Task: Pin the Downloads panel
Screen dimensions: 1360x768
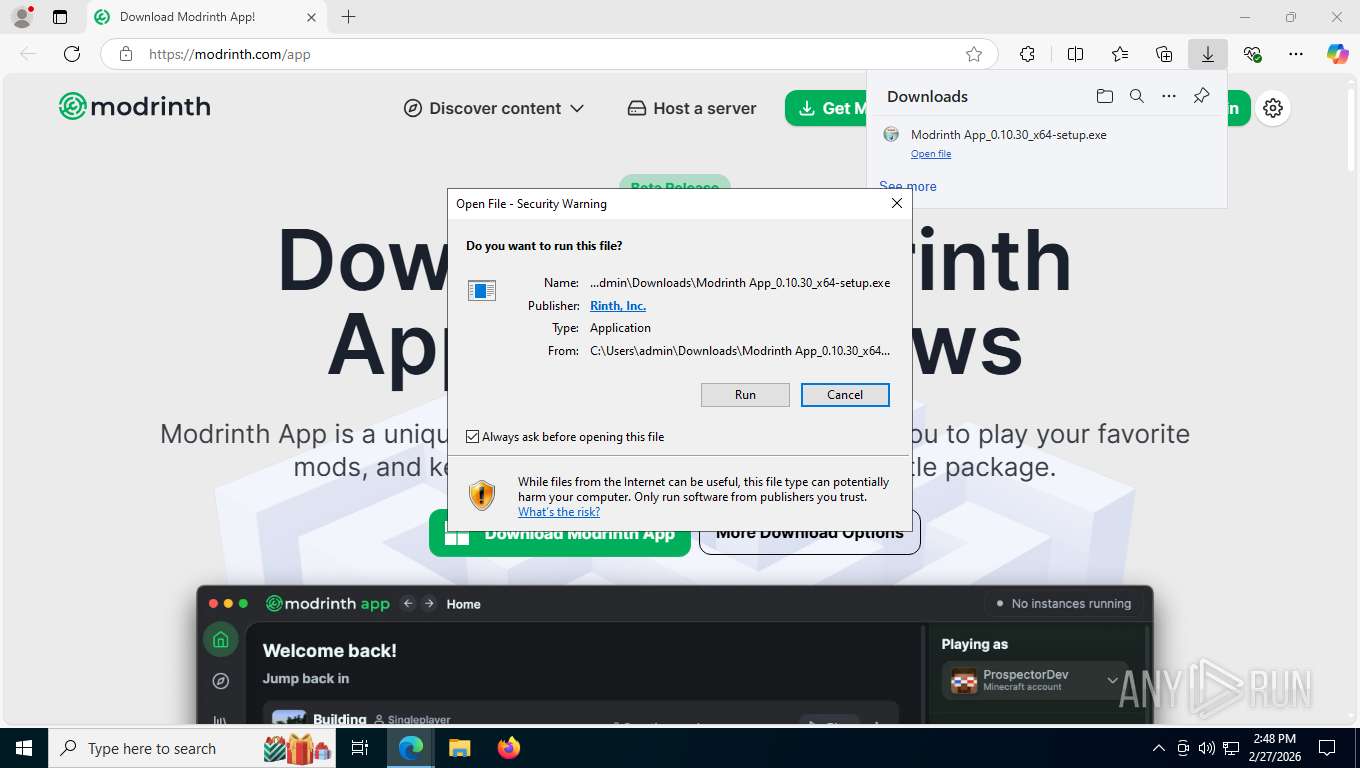Action: 1201,96
